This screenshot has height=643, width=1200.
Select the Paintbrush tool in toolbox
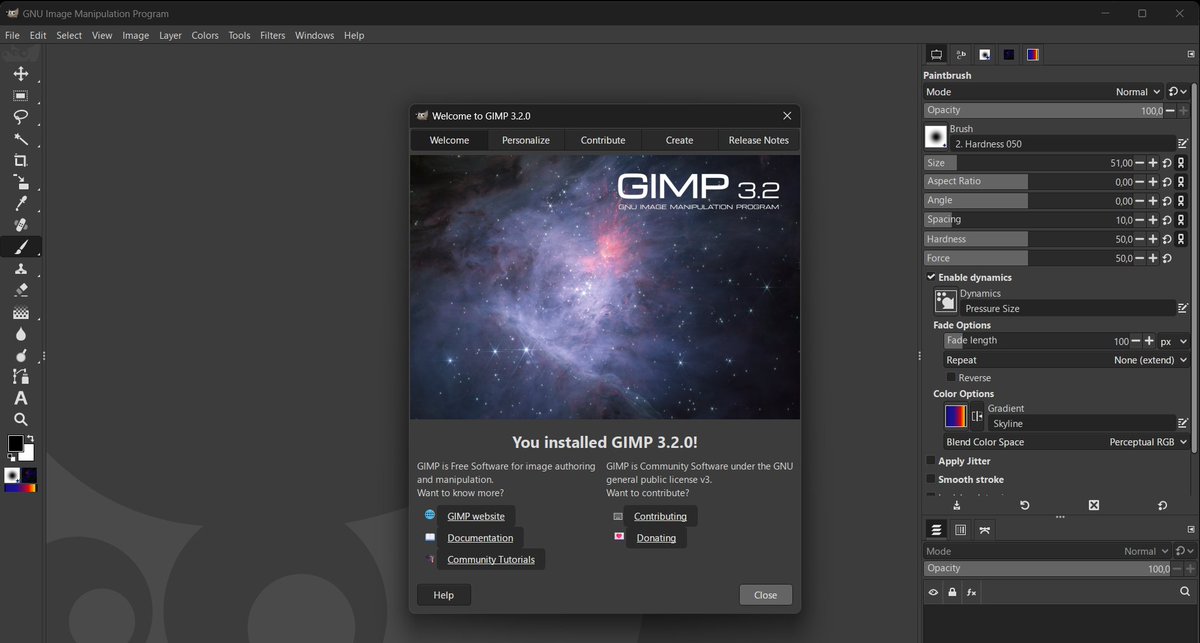[x=20, y=247]
